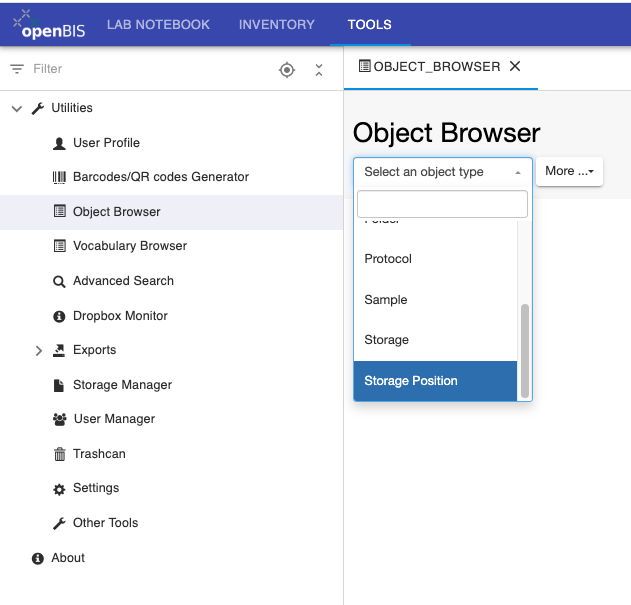Collapse the Select an object type dropdown
The height and width of the screenshot is (605, 631).
point(443,172)
